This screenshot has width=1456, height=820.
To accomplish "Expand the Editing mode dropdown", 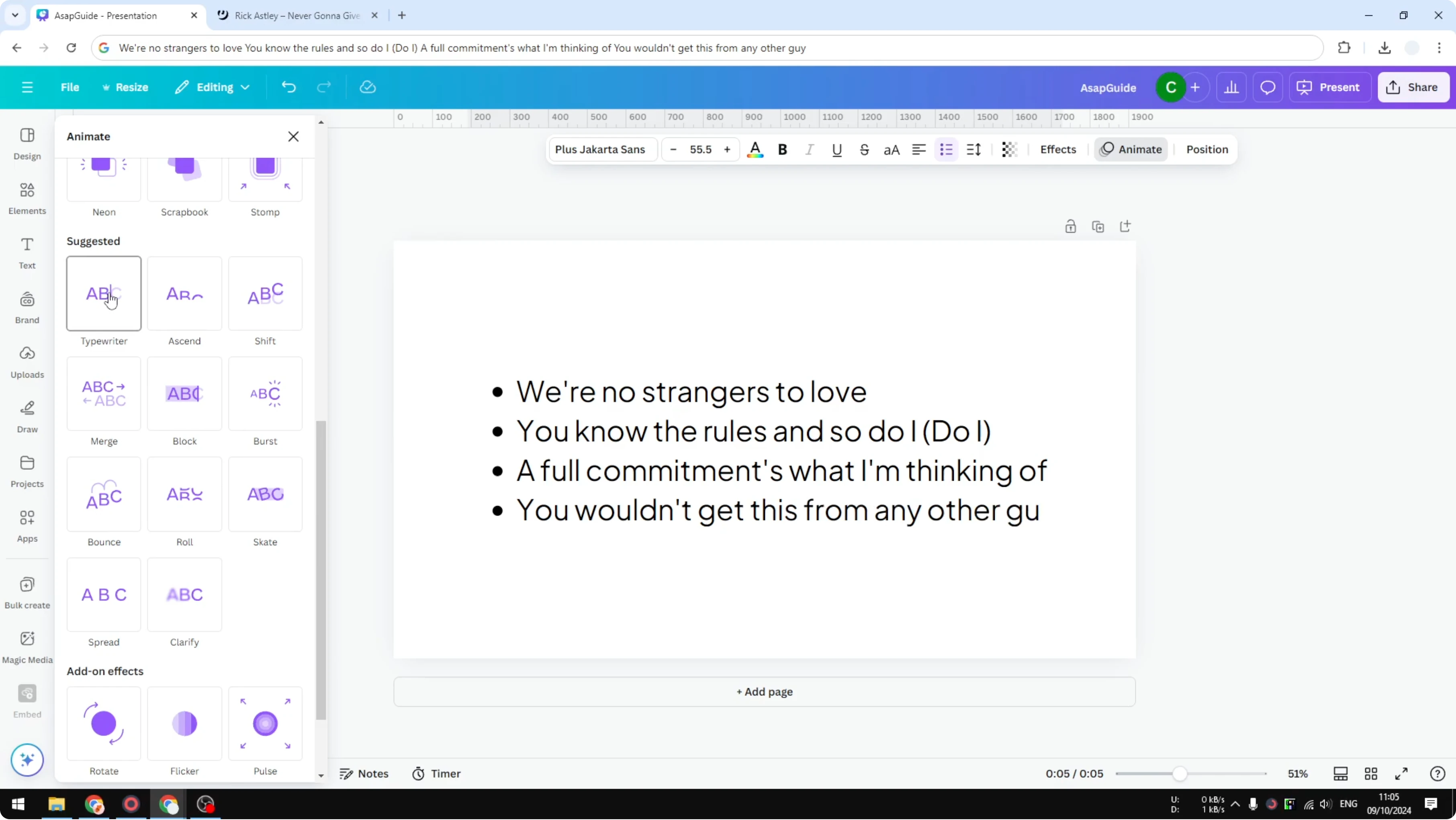I will [x=213, y=87].
